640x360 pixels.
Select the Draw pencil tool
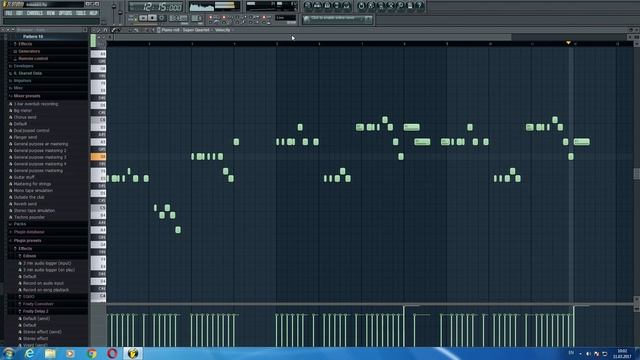click(x=114, y=30)
